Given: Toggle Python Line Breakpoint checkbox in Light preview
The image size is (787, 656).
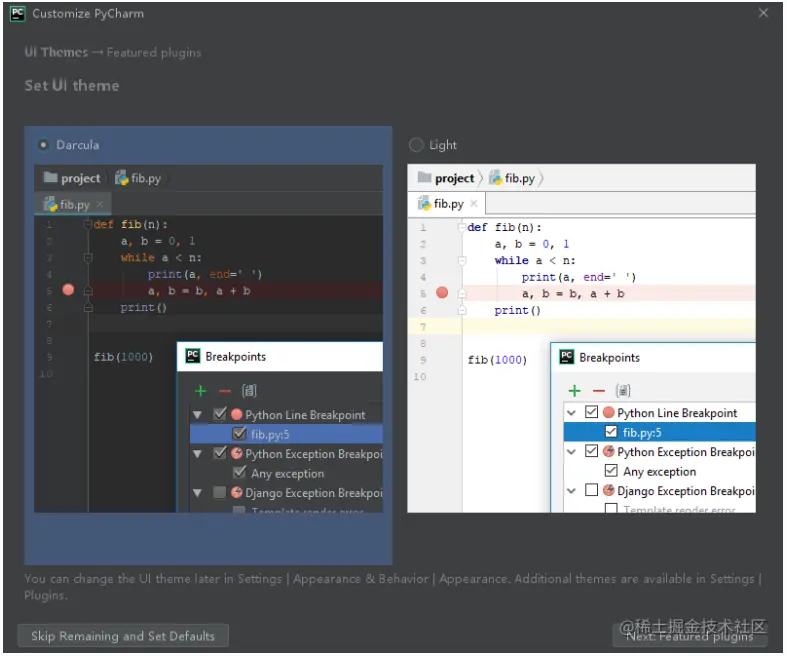Looking at the screenshot, I should tap(591, 413).
